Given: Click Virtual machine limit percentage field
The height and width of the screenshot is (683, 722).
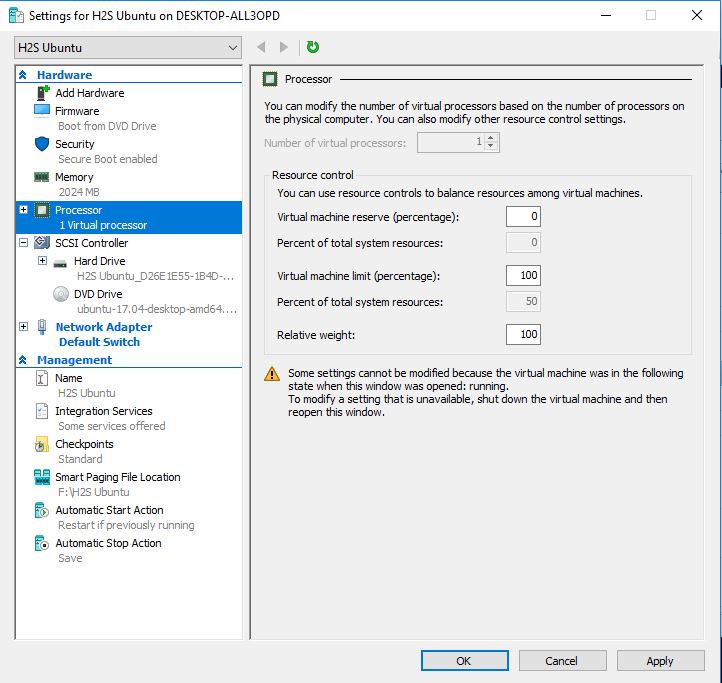Looking at the screenshot, I should 523,275.
